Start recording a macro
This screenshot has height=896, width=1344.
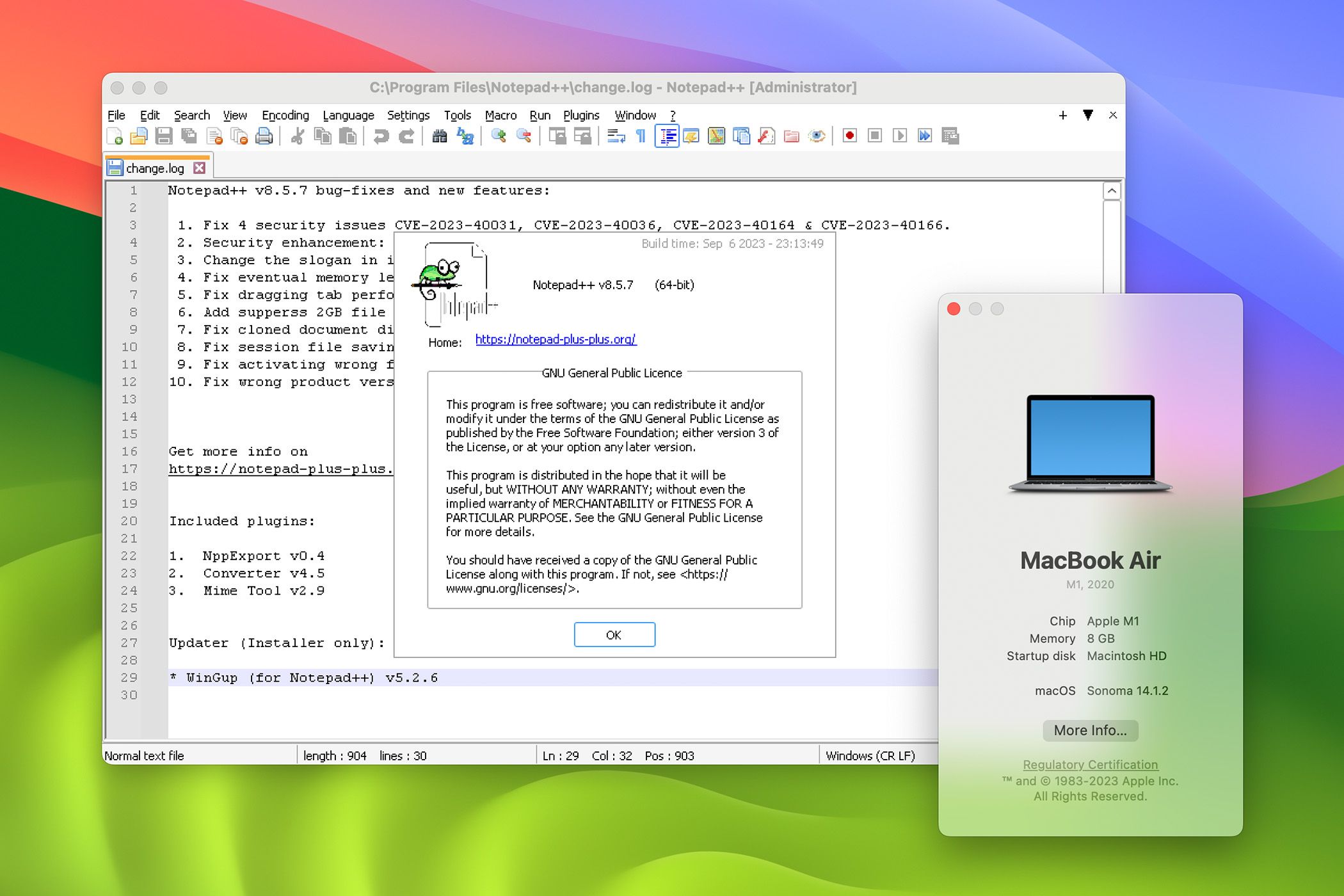pos(849,136)
